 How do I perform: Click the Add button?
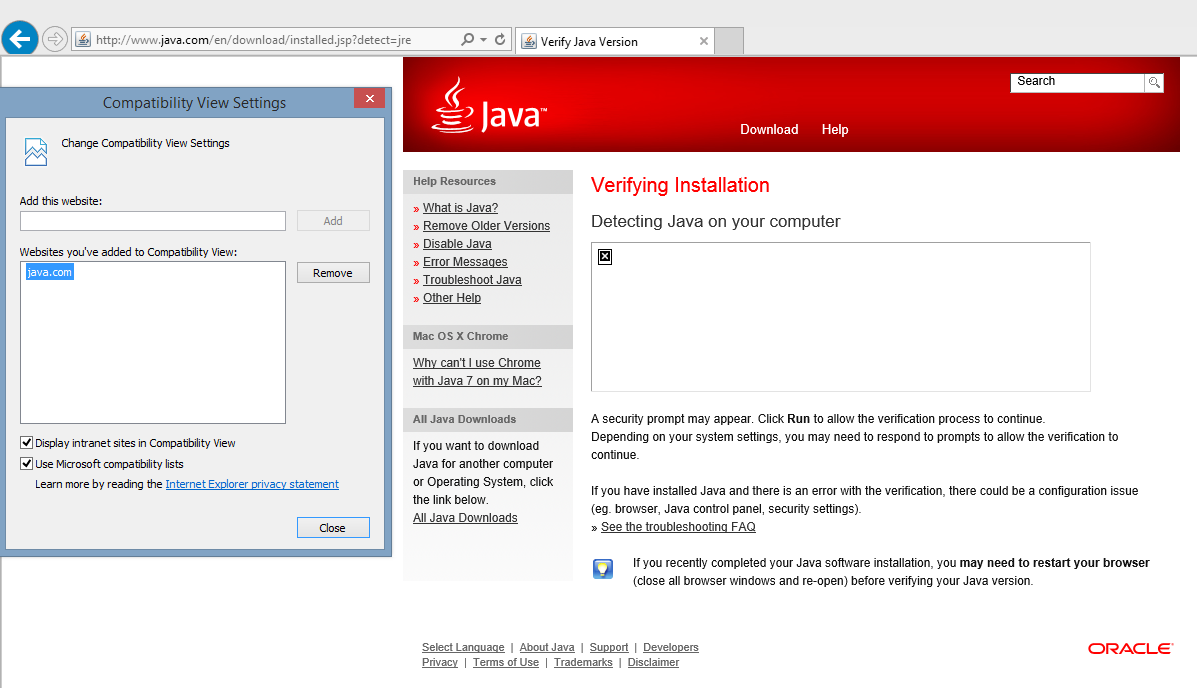[333, 221]
